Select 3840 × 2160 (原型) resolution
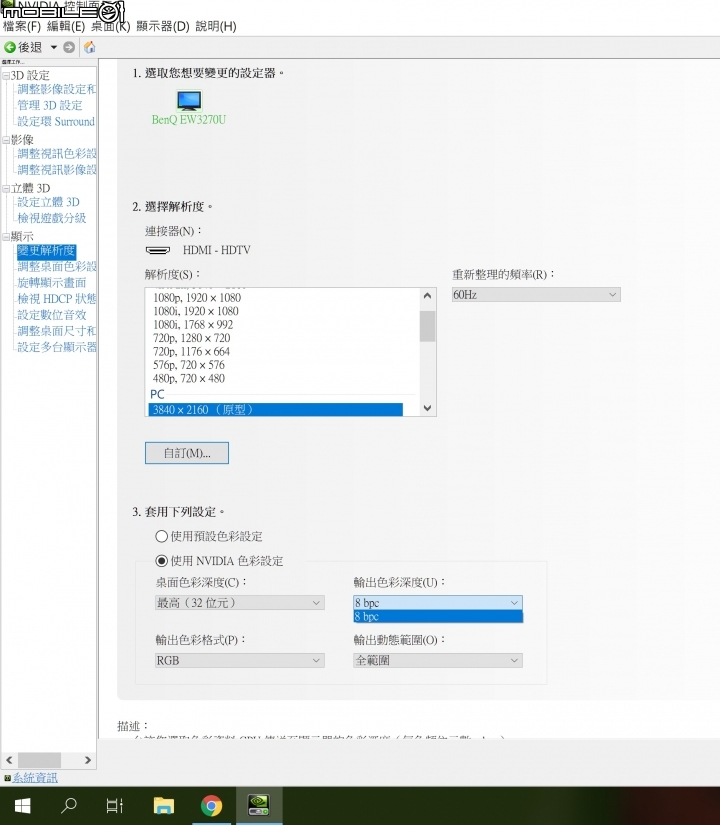Screen dimensions: 720x825 pyautogui.click(x=276, y=410)
